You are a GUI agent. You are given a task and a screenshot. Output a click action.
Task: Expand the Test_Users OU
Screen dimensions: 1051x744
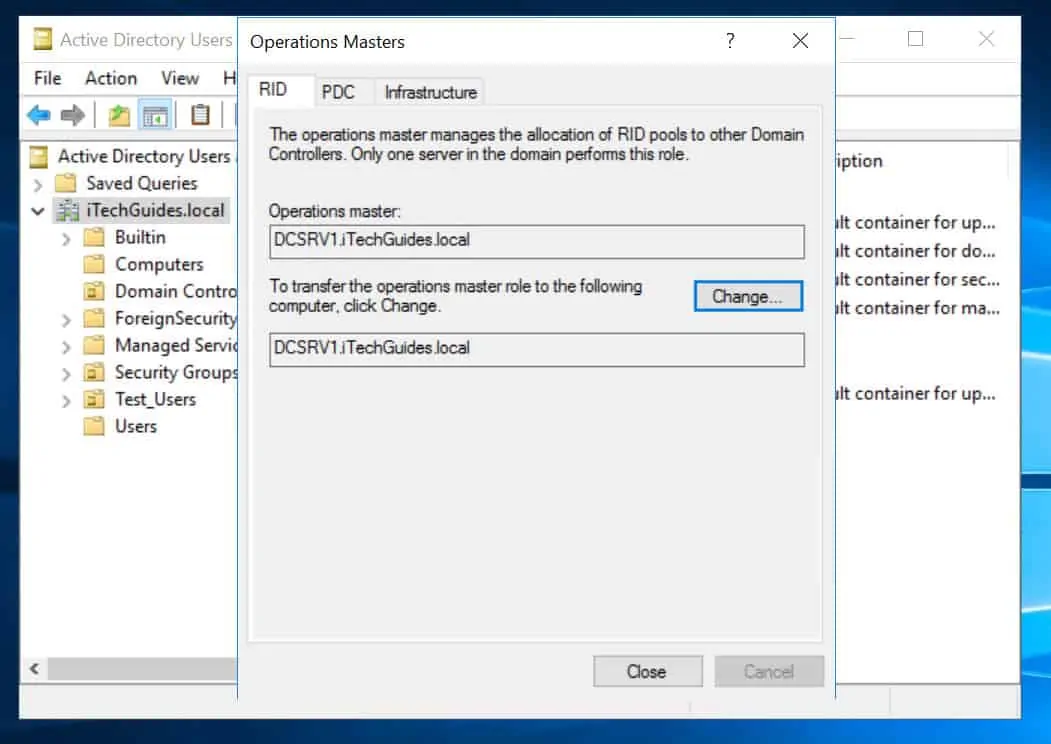click(x=66, y=401)
